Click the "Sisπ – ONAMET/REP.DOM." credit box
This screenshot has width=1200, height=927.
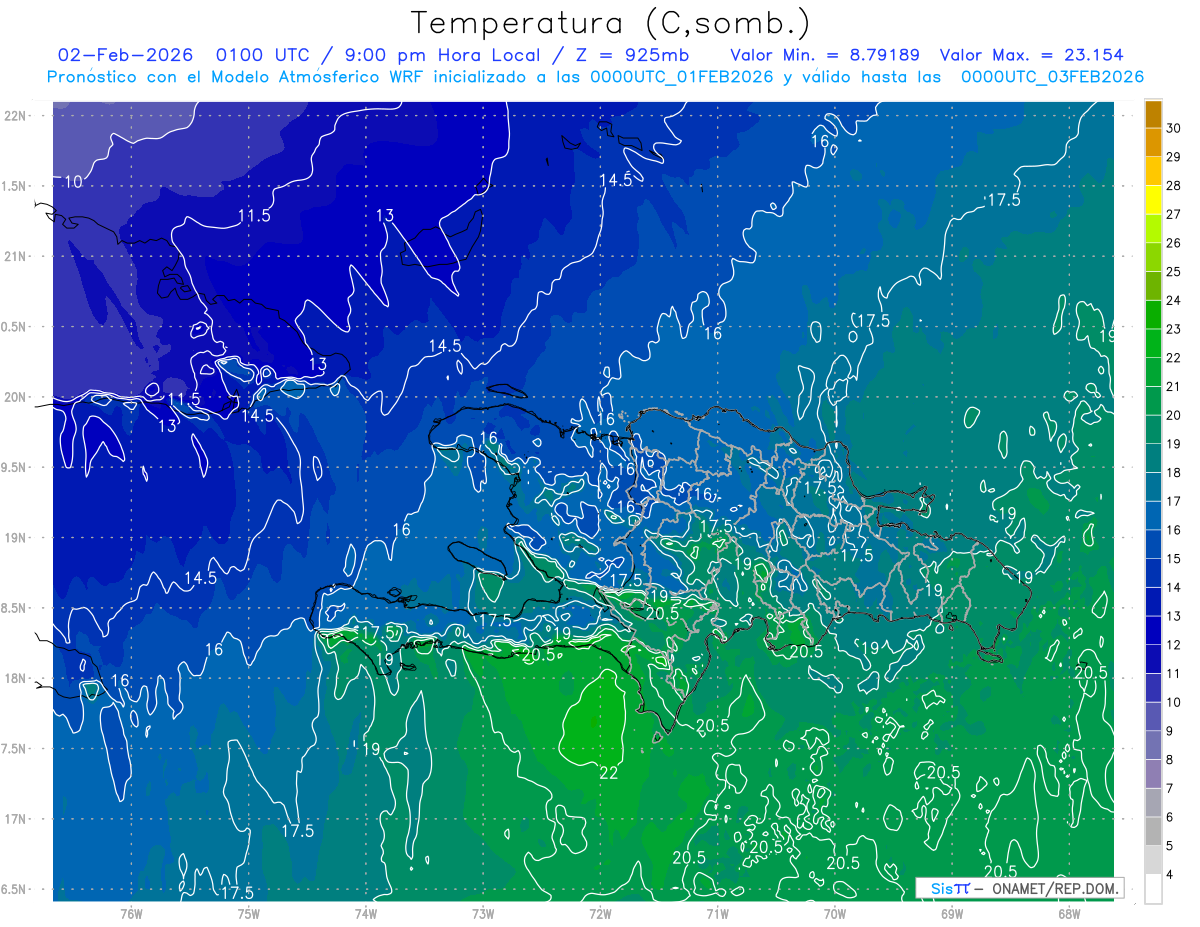(x=1019, y=888)
